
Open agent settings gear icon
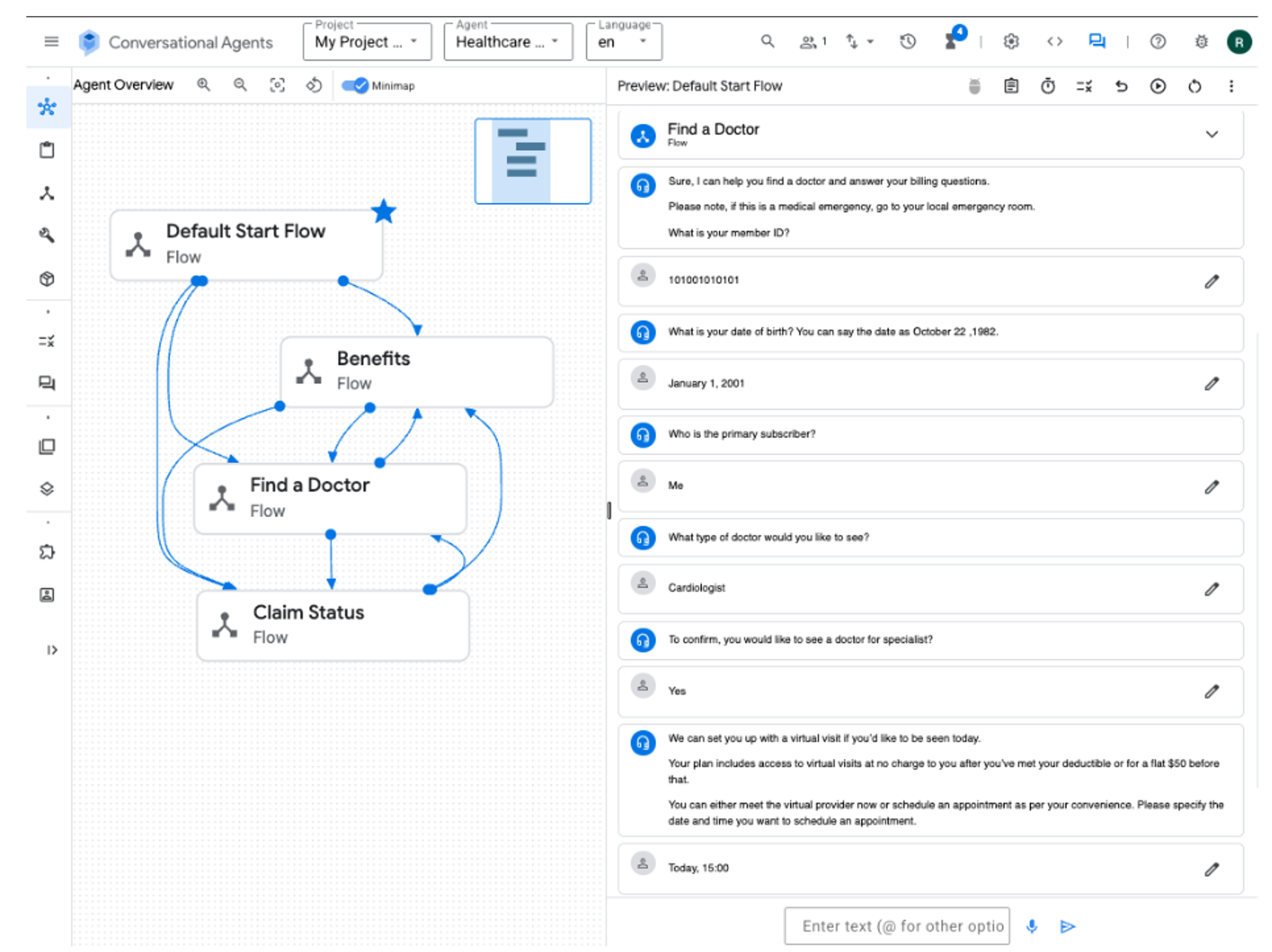(x=1010, y=41)
